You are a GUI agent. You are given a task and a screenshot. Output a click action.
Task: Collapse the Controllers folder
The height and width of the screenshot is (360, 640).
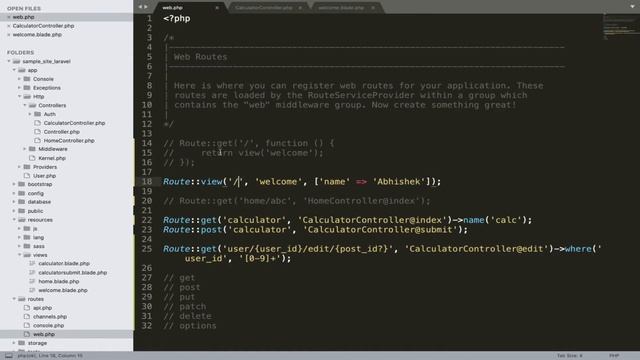click(24, 105)
